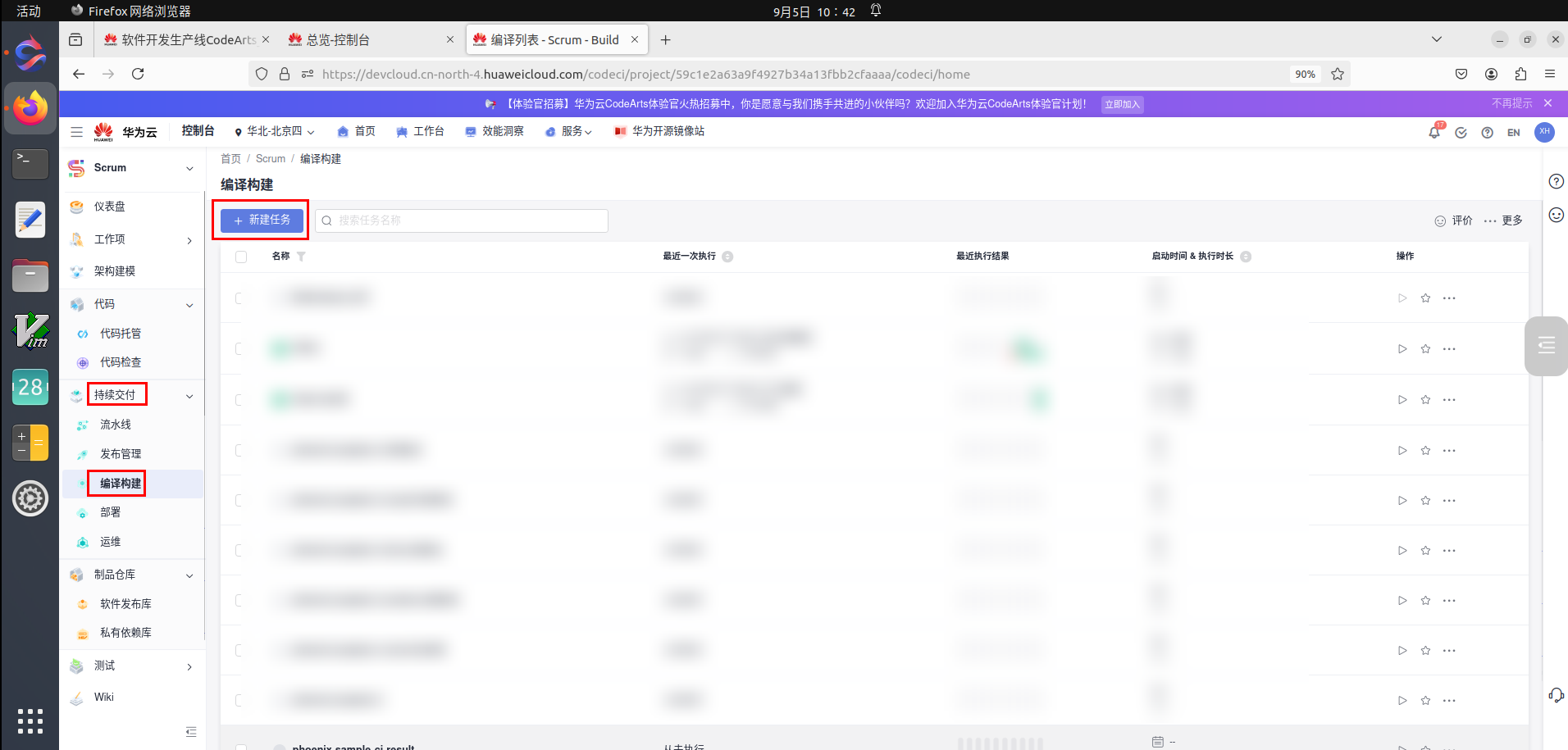Open the 华北-北京四 region dropdown

tap(274, 132)
